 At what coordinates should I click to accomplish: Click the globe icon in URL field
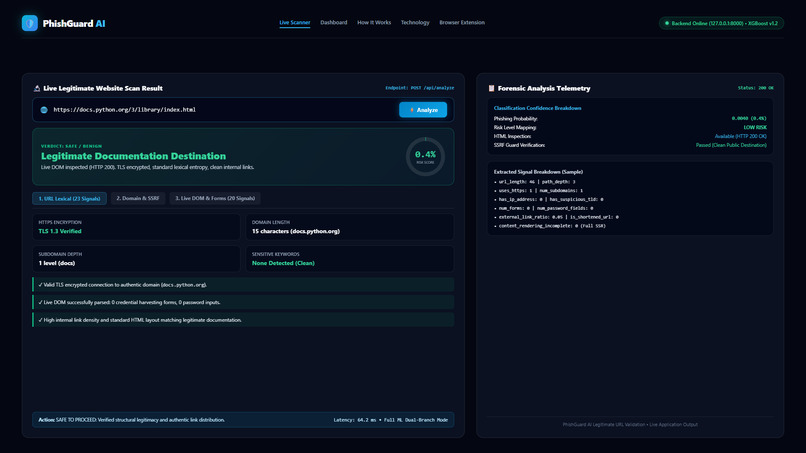point(44,110)
